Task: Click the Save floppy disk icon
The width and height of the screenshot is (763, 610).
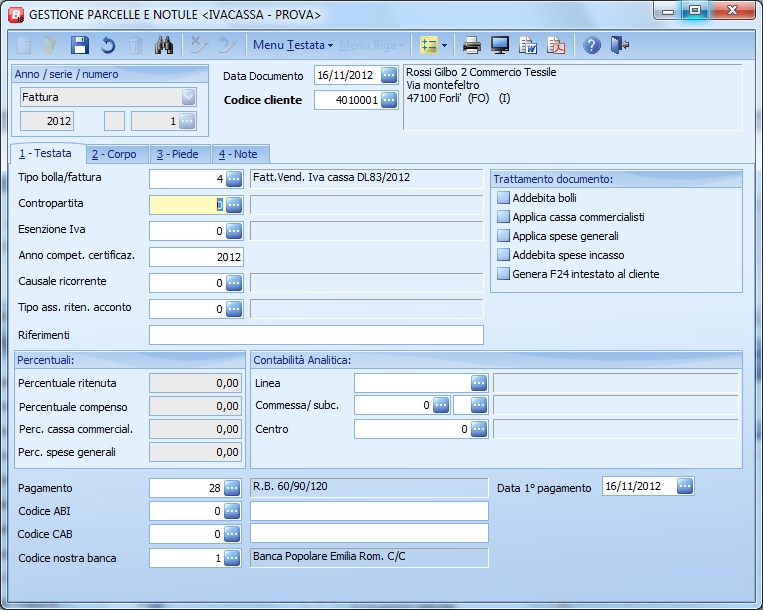Action: [80, 45]
